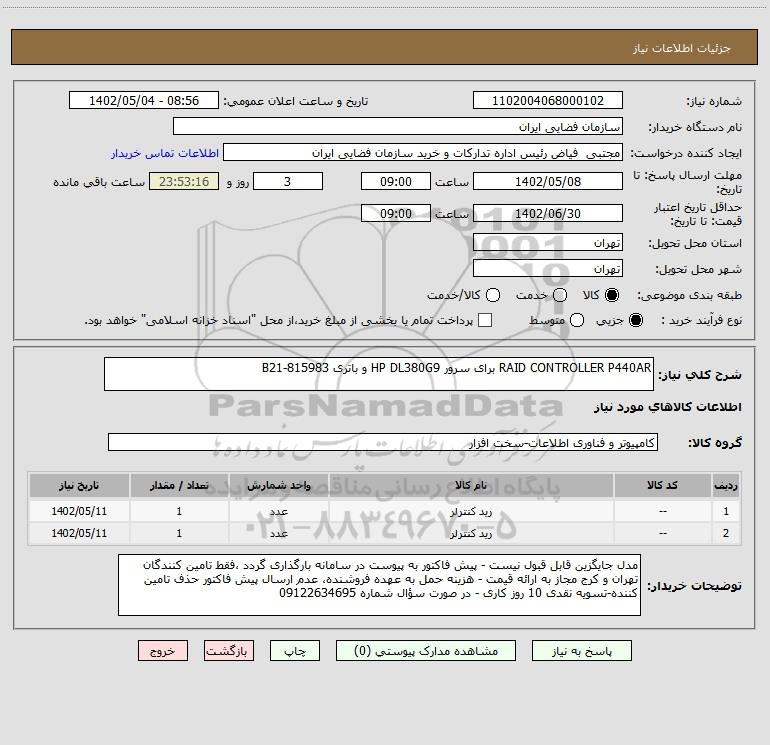This screenshot has height=745, width=770.
Task: Click the مشاهده مدارک پیوستی (0) button
Action: point(426,651)
